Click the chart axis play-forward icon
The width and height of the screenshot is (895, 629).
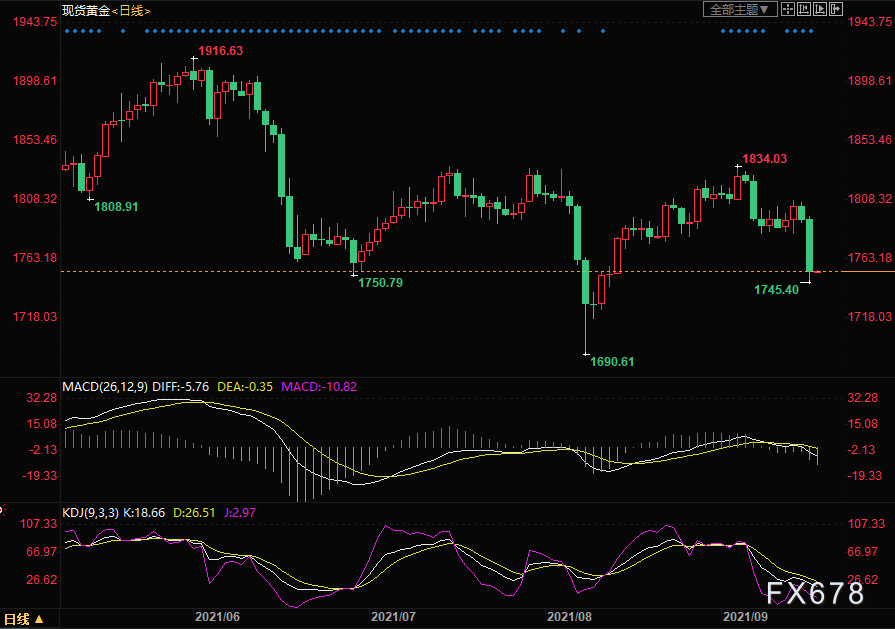pyautogui.click(x=820, y=9)
